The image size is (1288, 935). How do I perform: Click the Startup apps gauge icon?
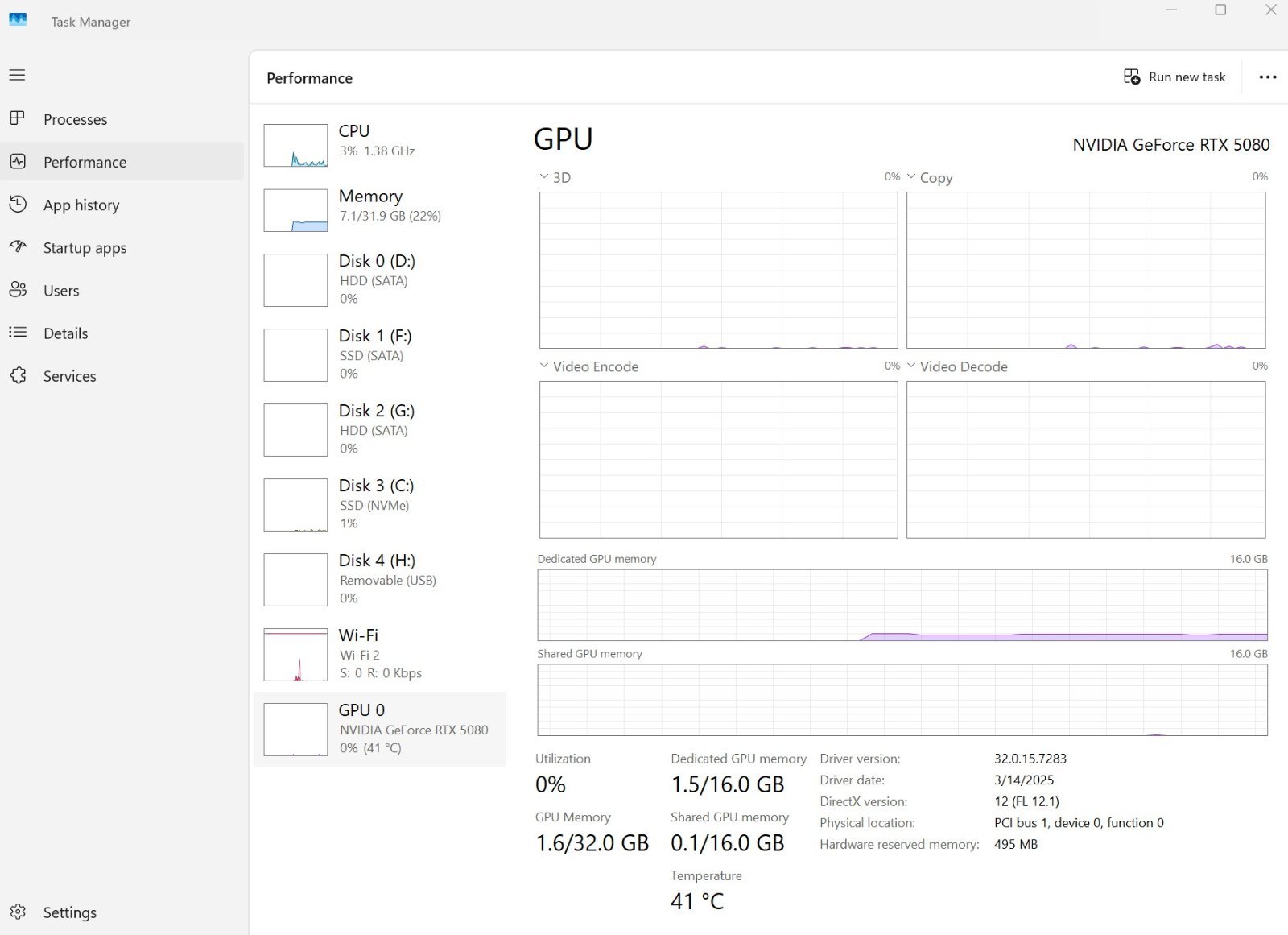[x=17, y=247]
